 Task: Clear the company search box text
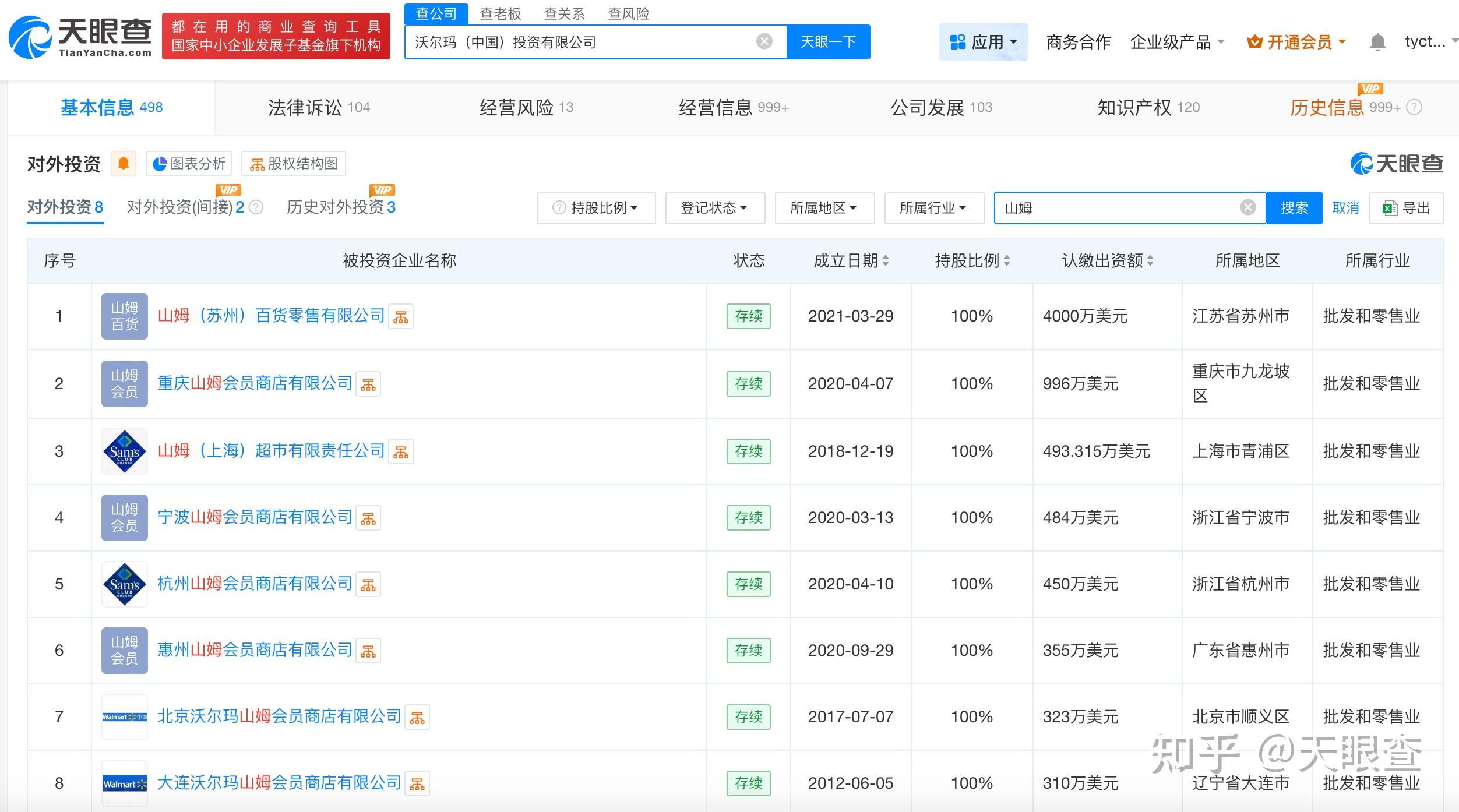click(764, 41)
